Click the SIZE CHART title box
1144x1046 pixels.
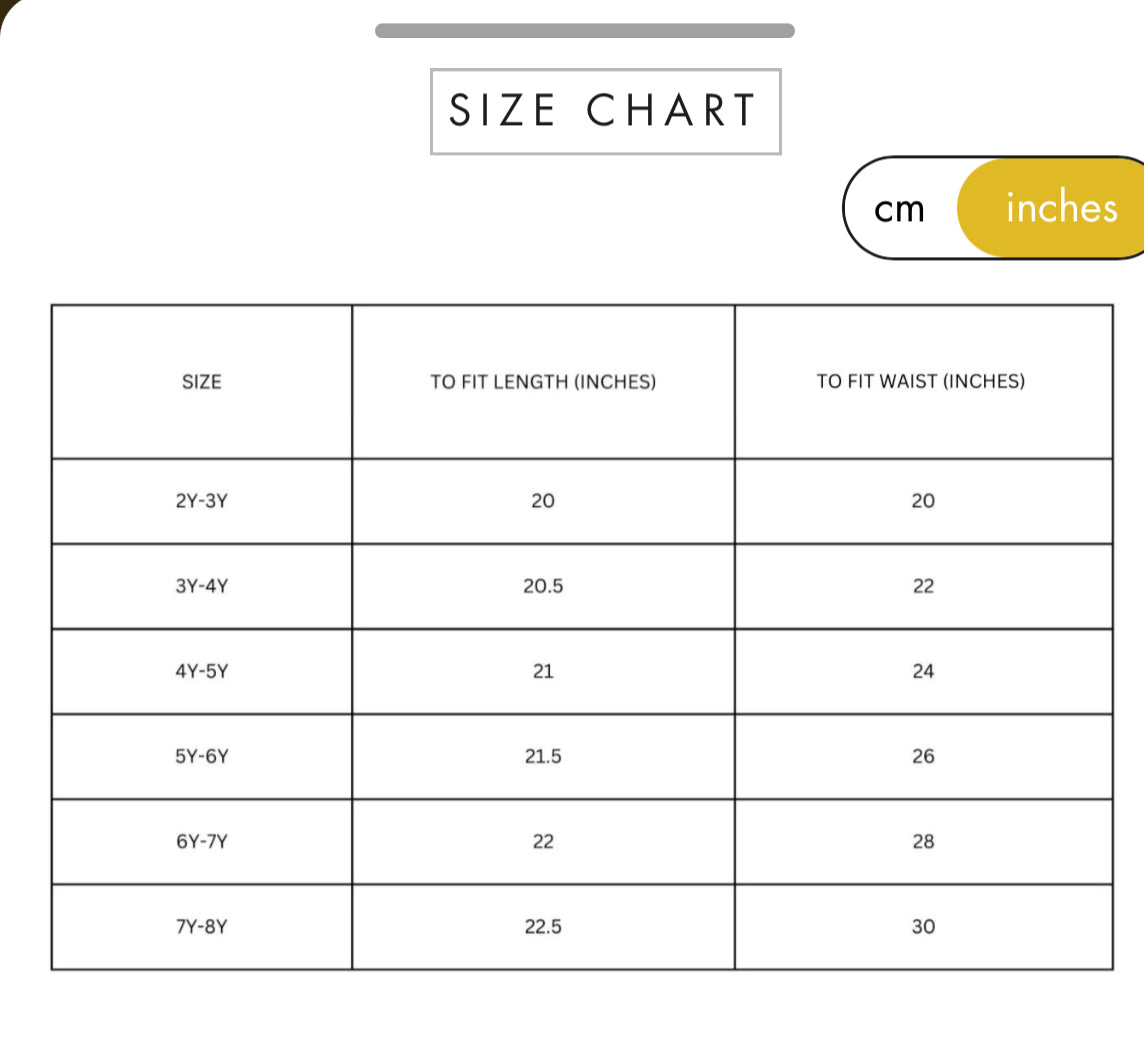click(605, 111)
